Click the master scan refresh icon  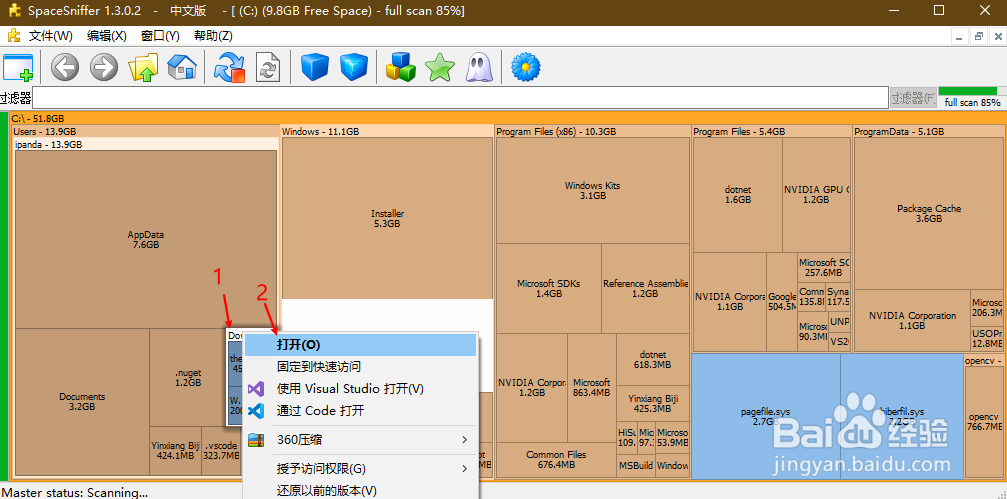click(230, 67)
